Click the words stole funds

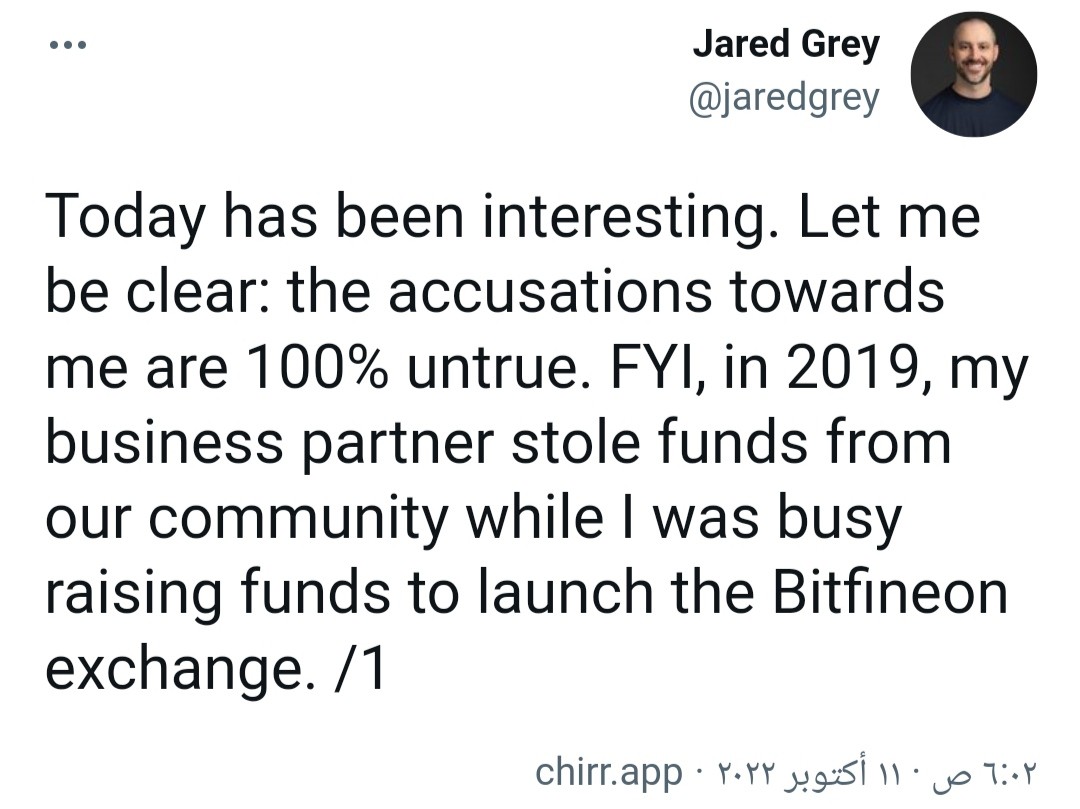[x=659, y=442]
